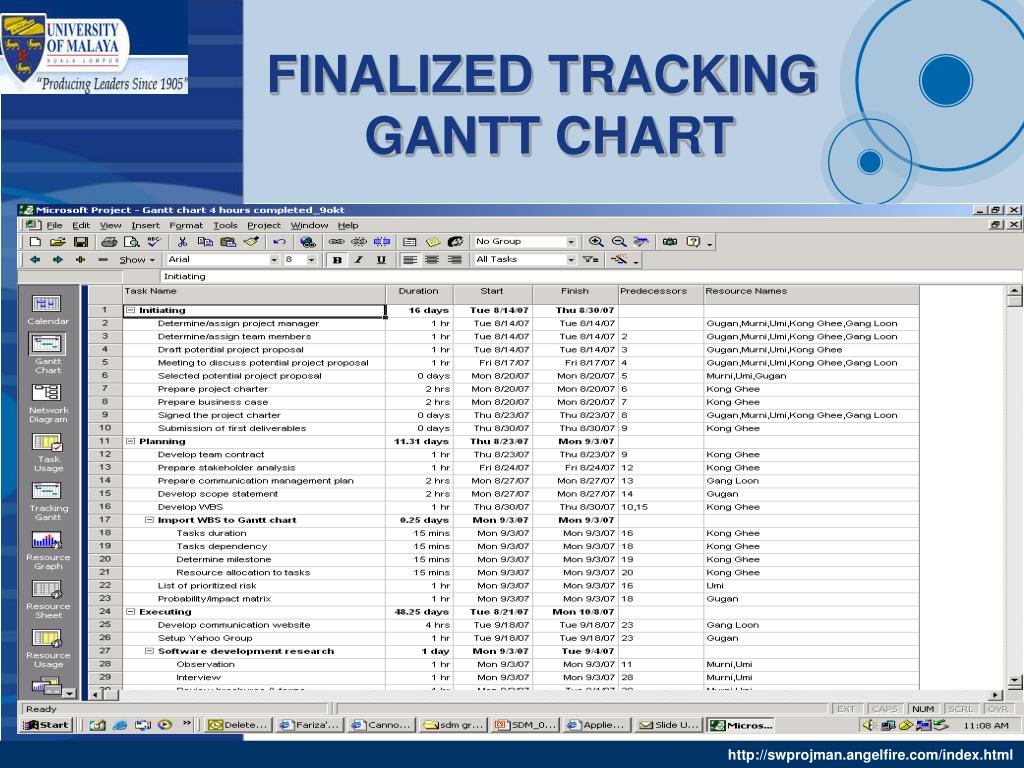Open Print Preview

point(131,242)
